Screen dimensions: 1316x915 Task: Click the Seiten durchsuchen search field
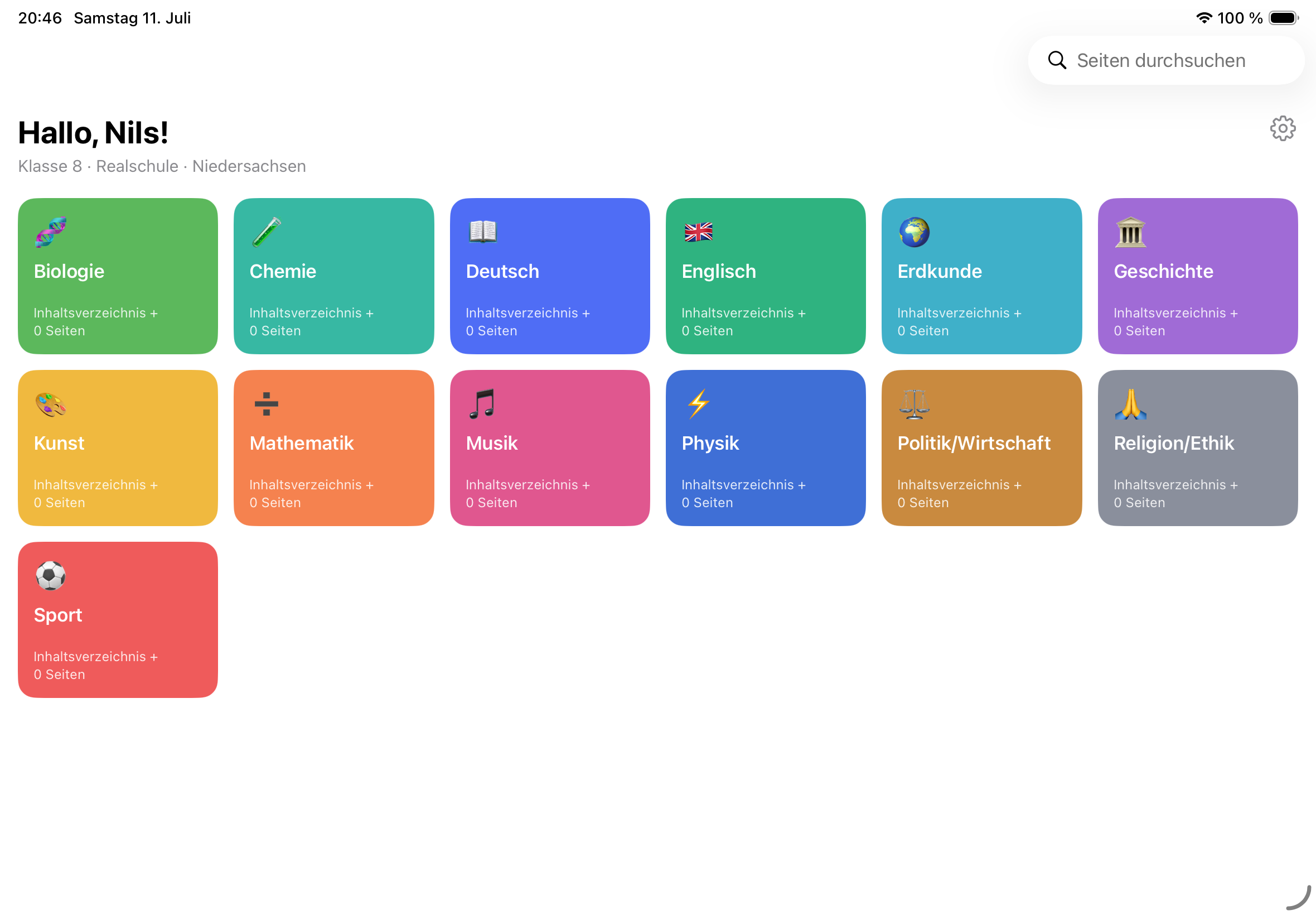[x=1166, y=60]
